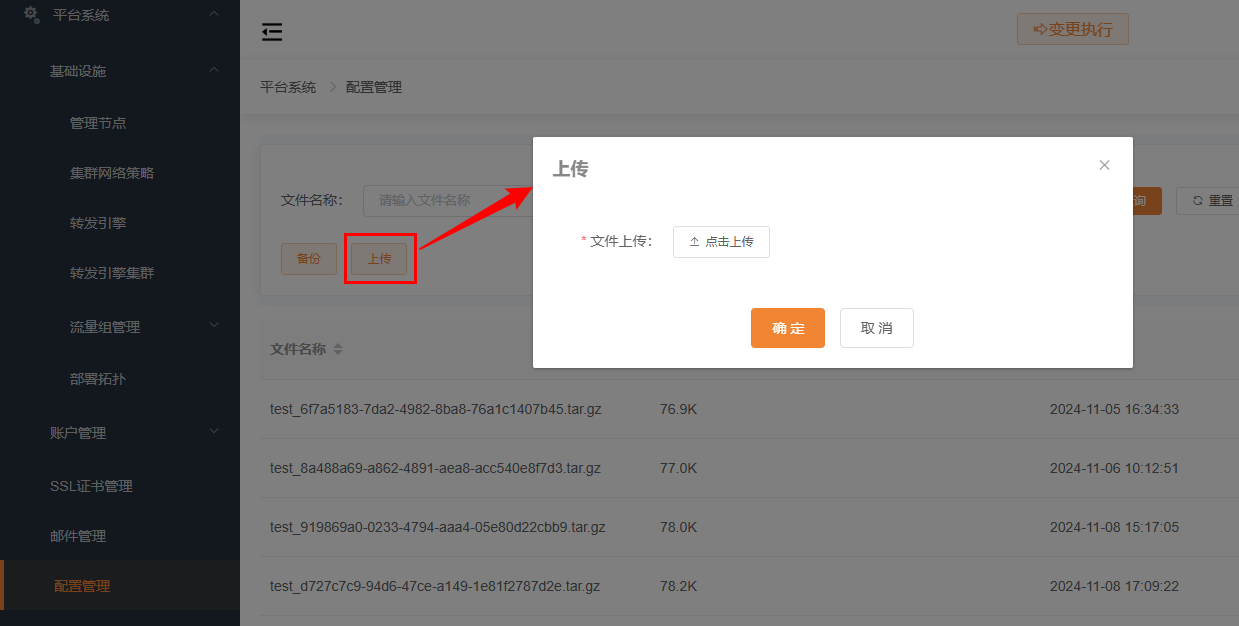1239x626 pixels.
Task: Confirm upload with the 确定 button
Action: pyautogui.click(x=787, y=328)
